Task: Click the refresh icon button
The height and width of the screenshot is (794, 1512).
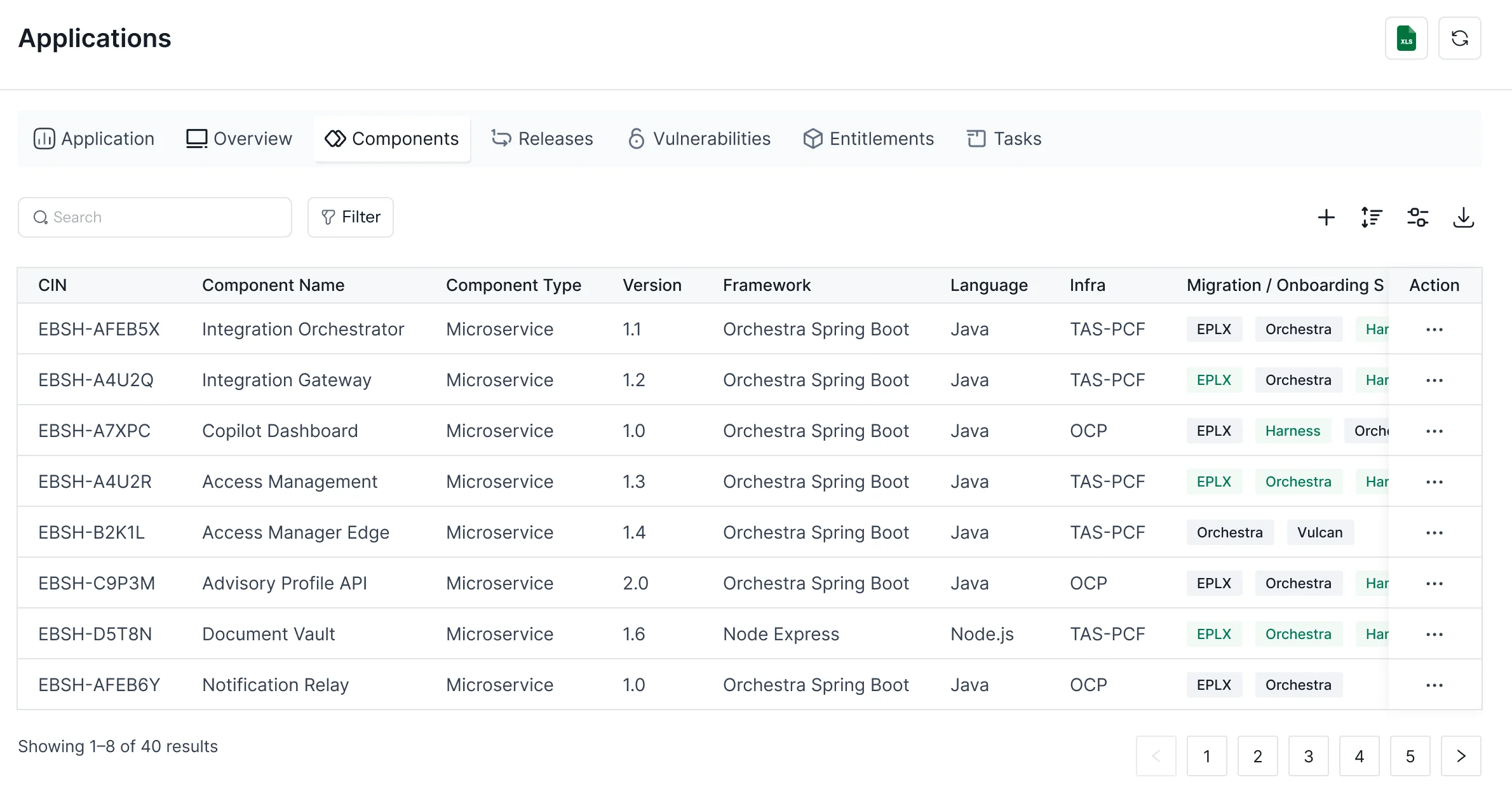Action: point(1459,38)
